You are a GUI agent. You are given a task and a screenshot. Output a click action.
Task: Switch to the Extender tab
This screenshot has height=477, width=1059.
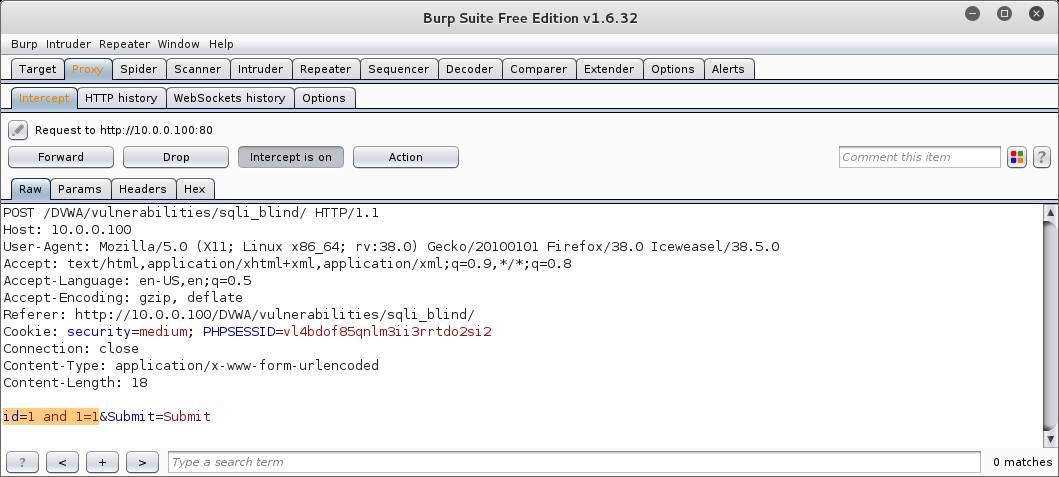[x=609, y=69]
